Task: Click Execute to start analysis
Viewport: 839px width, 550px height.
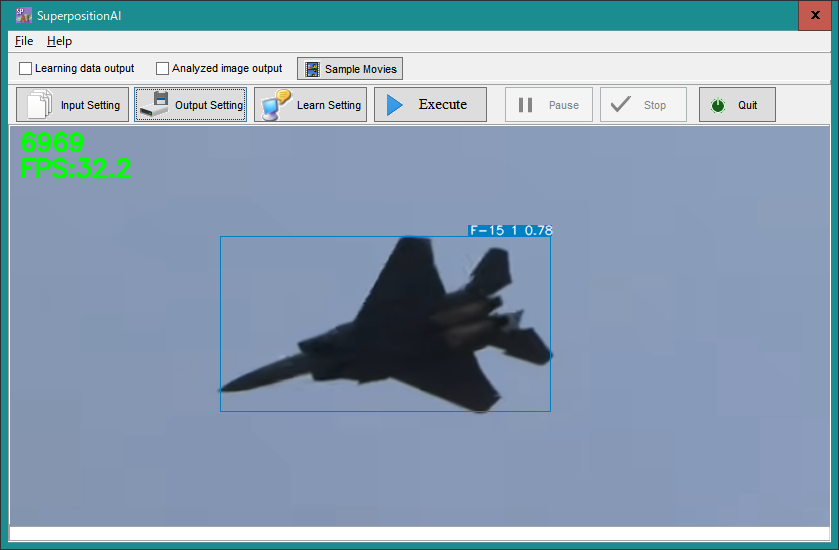Action: 430,105
